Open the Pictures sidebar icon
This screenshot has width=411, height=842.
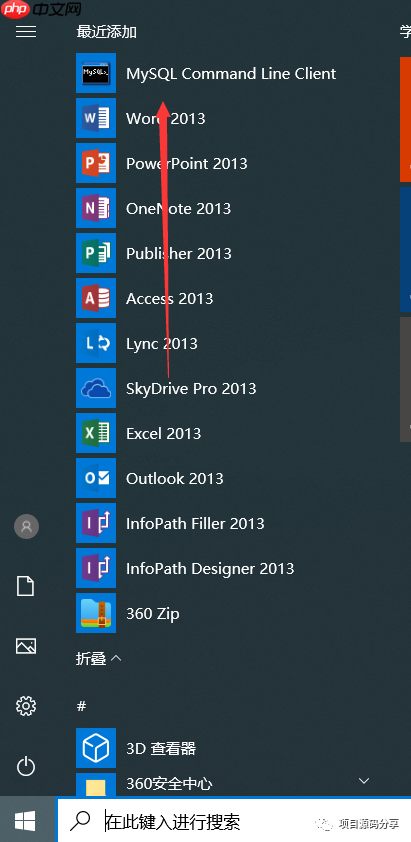coord(26,645)
